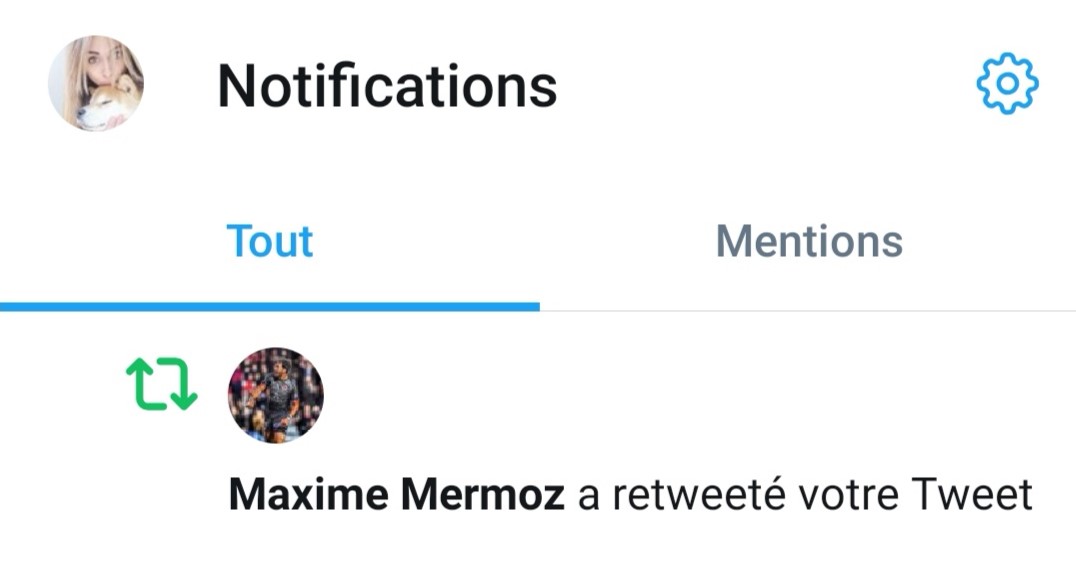Open notification settings gear icon
Image resolution: width=1076 pixels, height=564 pixels.
click(1007, 85)
